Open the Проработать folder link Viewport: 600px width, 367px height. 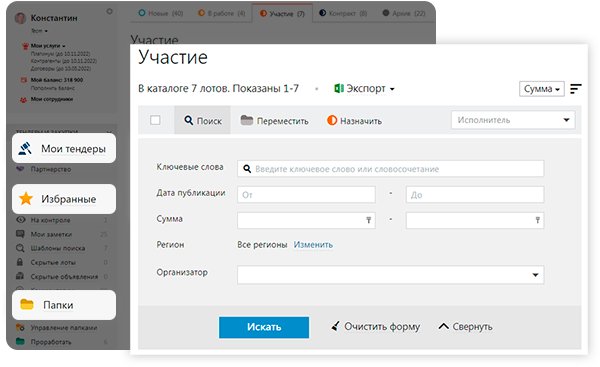pos(51,342)
